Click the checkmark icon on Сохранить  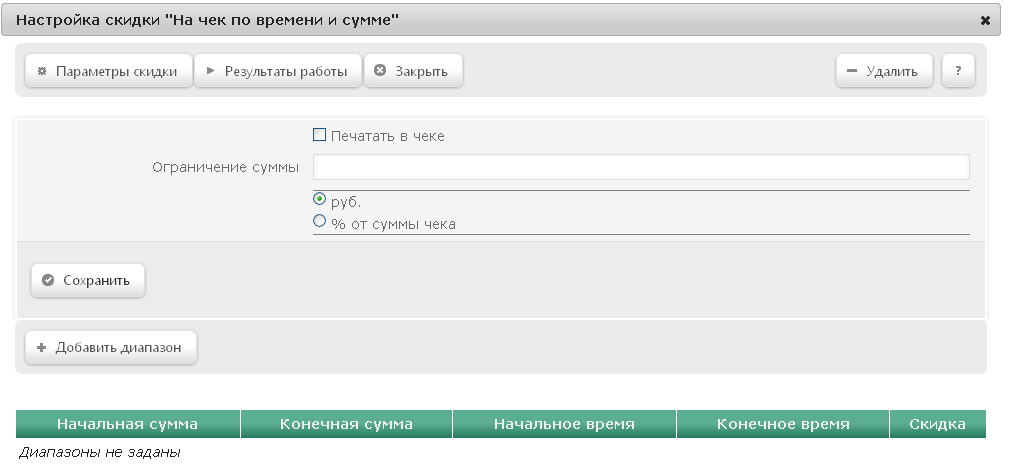(x=48, y=280)
